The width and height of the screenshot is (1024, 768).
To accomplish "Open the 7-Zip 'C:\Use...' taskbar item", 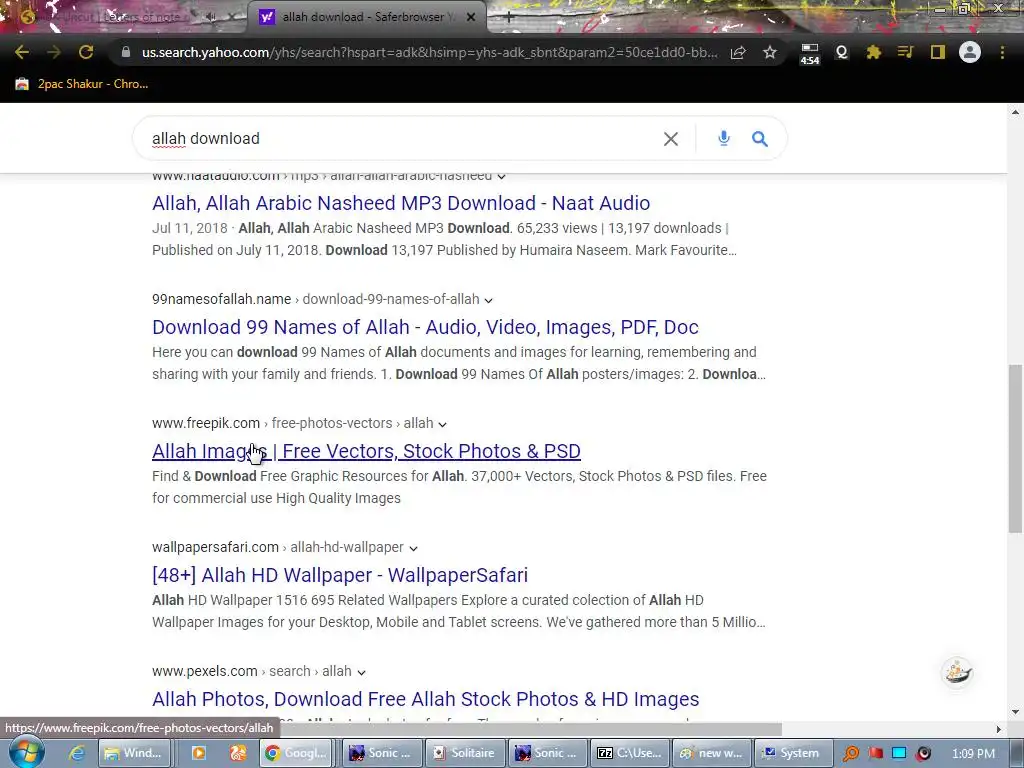I will tap(628, 753).
